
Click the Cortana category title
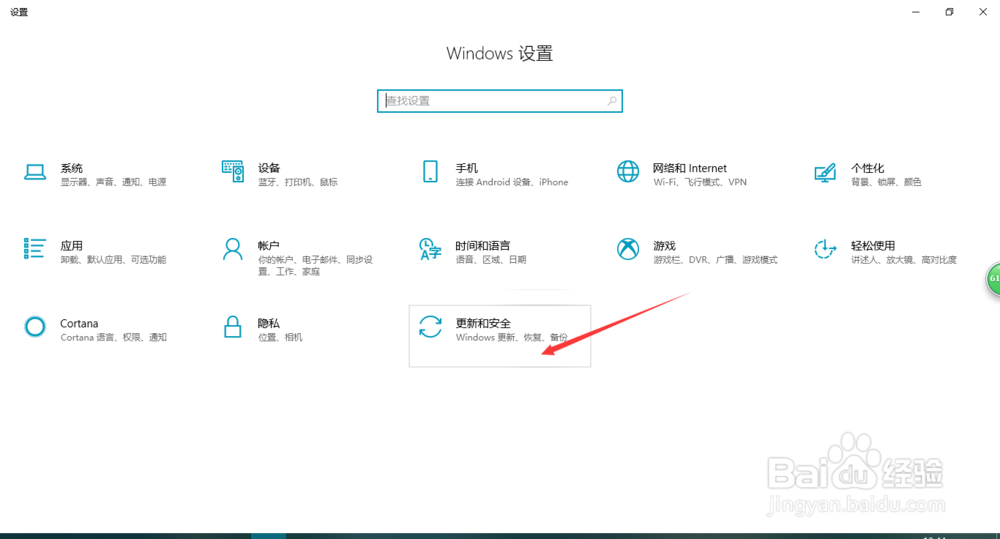point(79,323)
